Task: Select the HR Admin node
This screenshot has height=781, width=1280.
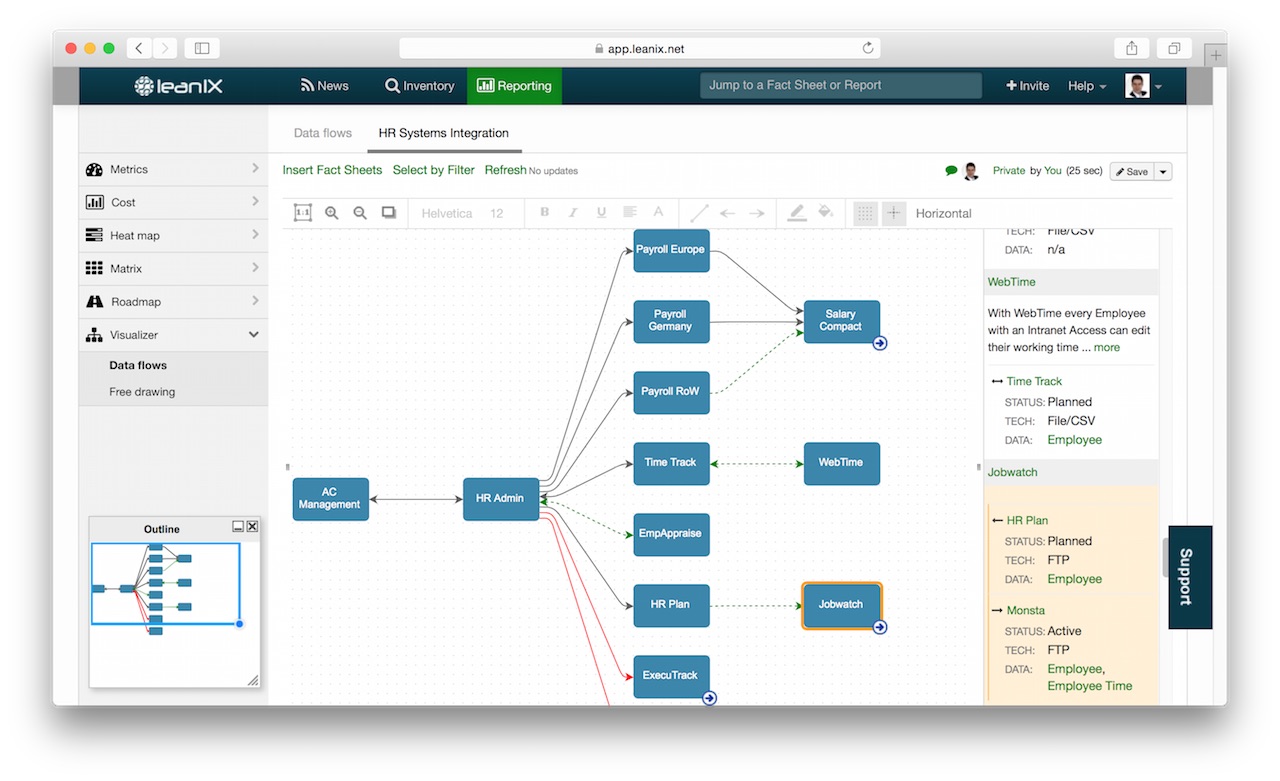Action: [x=501, y=498]
